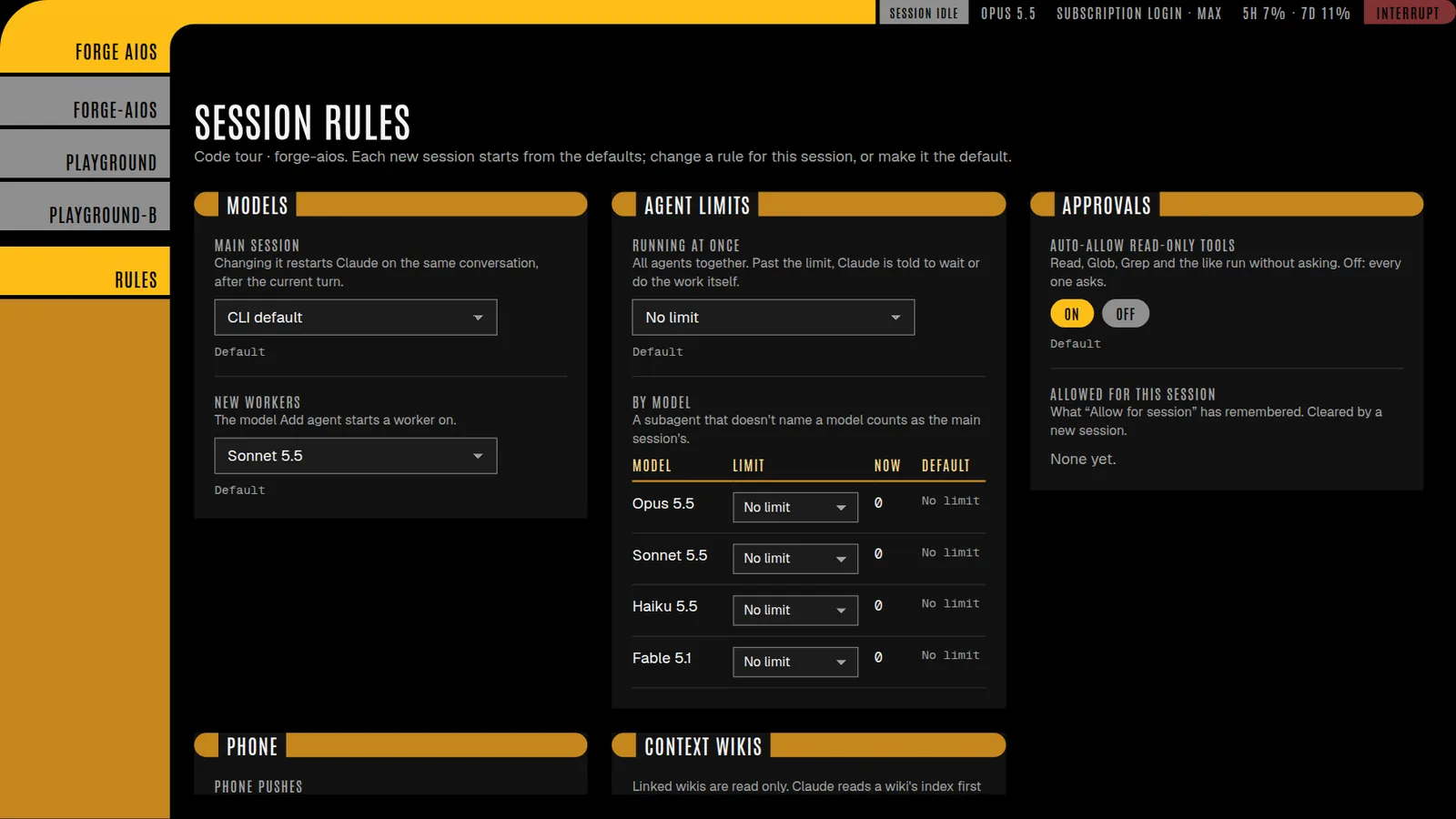Open the Fable 5.1 limit dropdown

(795, 662)
